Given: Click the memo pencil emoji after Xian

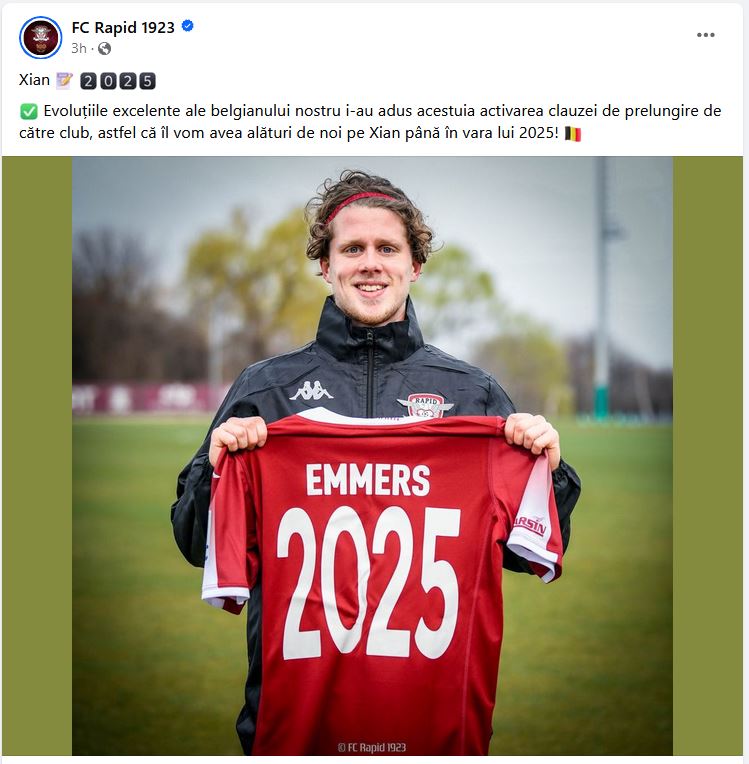Looking at the screenshot, I should [64, 80].
